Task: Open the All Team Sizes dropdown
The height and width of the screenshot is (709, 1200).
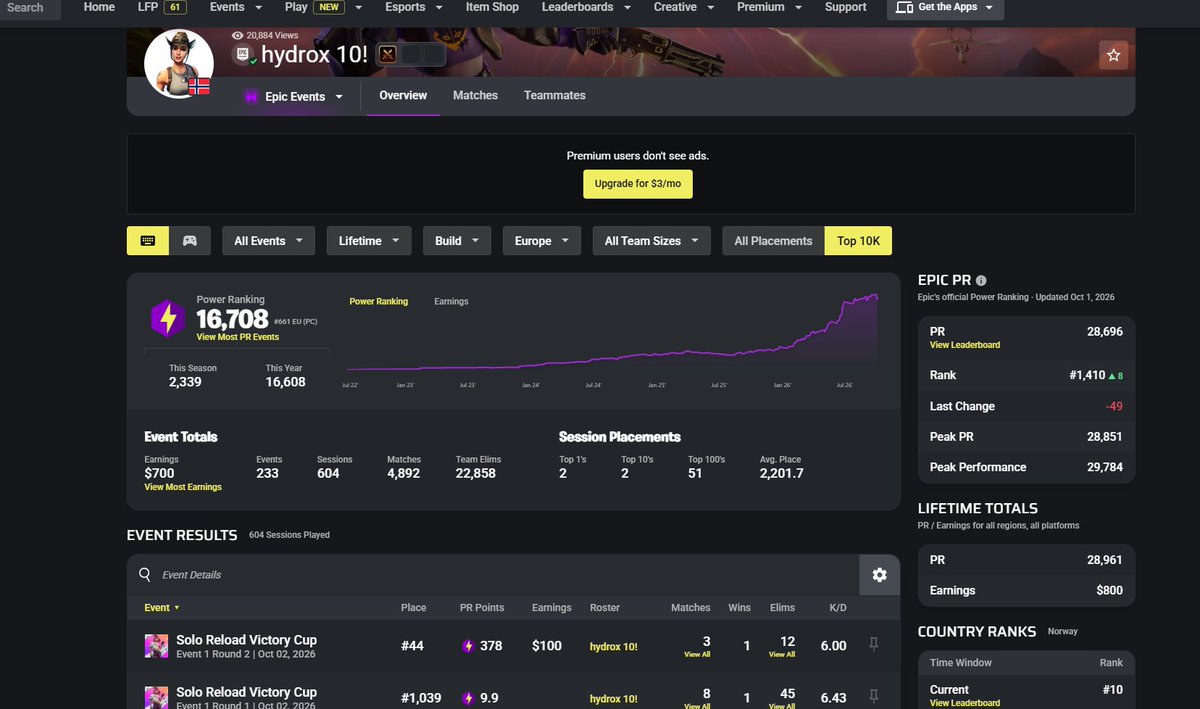Action: 651,241
